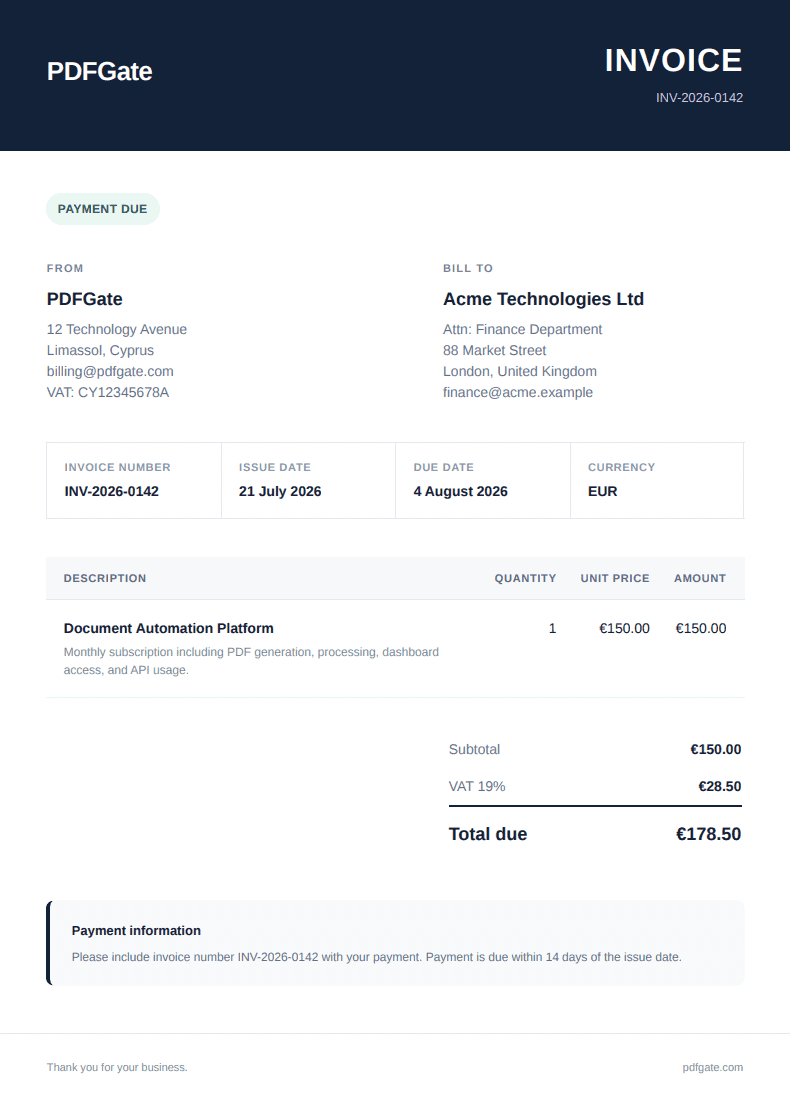
Task: Click the AMOUNT column header
Action: (700, 578)
